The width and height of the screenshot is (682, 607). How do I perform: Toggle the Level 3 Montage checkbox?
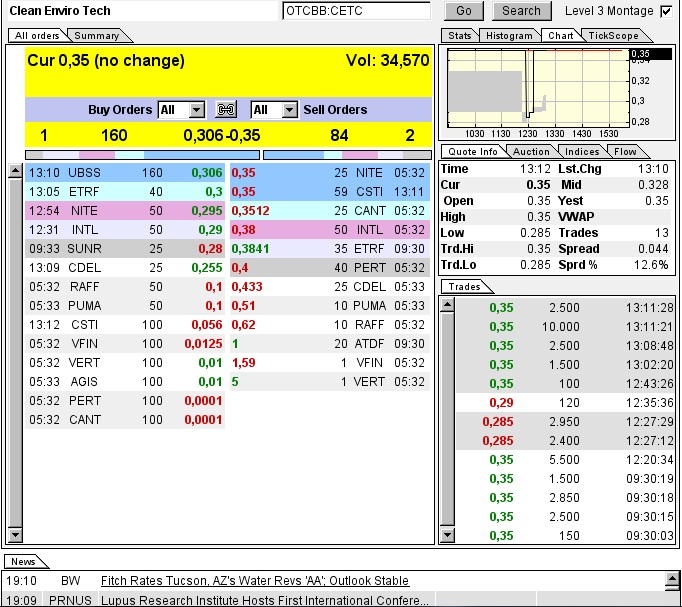666,11
